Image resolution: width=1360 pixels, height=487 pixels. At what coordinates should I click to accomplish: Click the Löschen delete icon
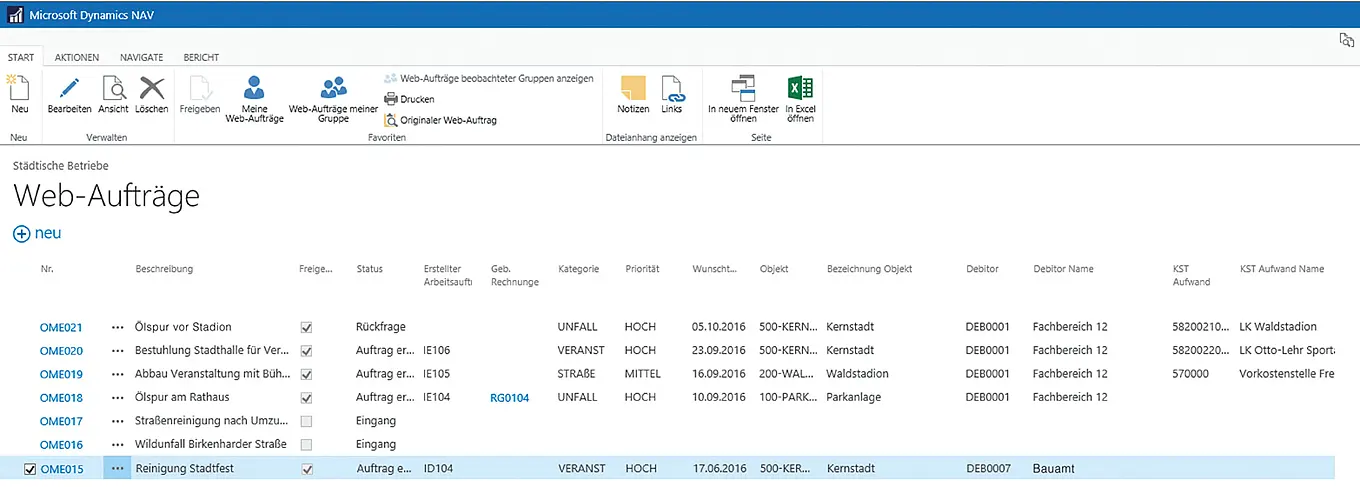(152, 88)
